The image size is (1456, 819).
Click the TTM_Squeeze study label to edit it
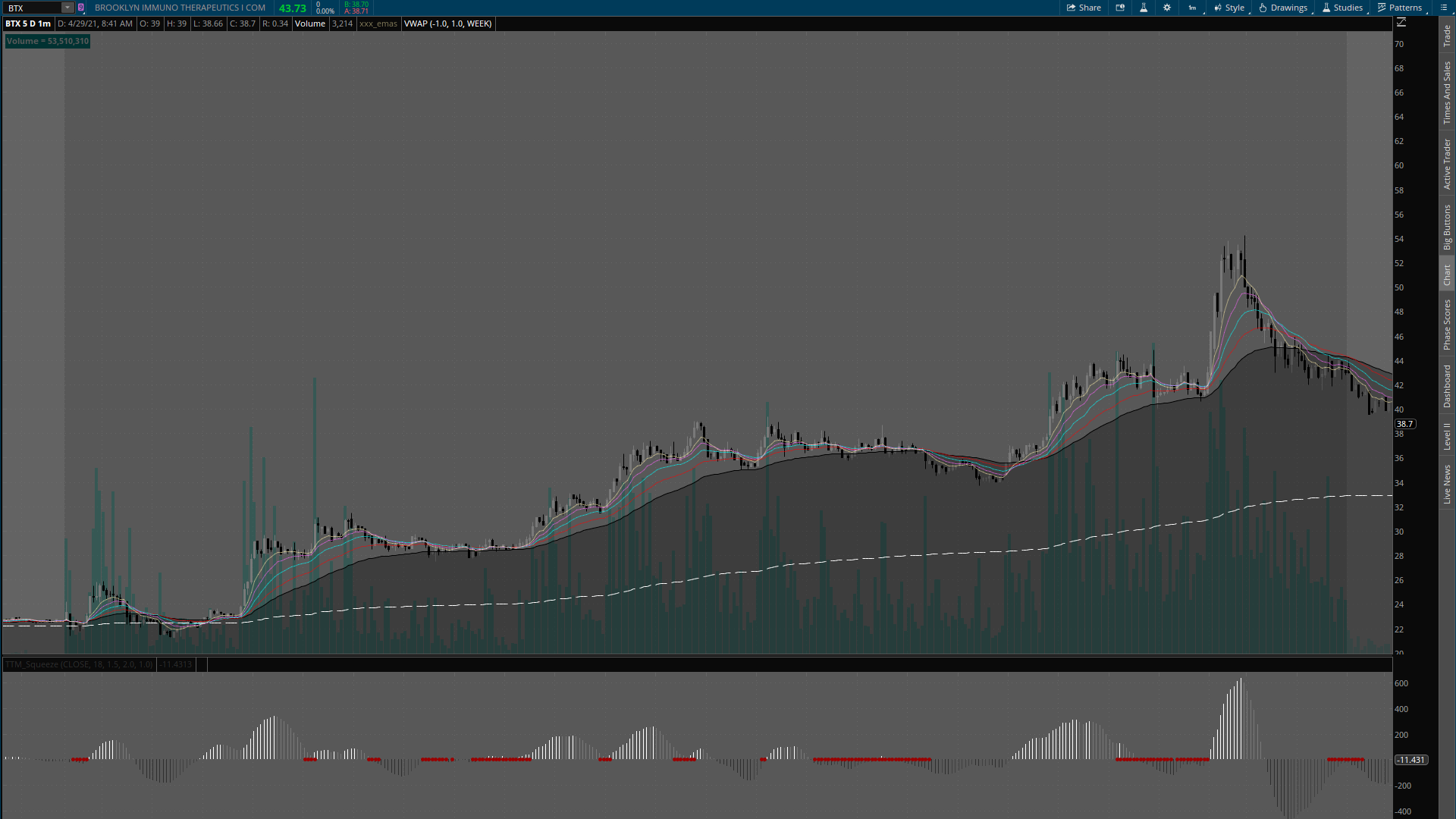(x=78, y=664)
